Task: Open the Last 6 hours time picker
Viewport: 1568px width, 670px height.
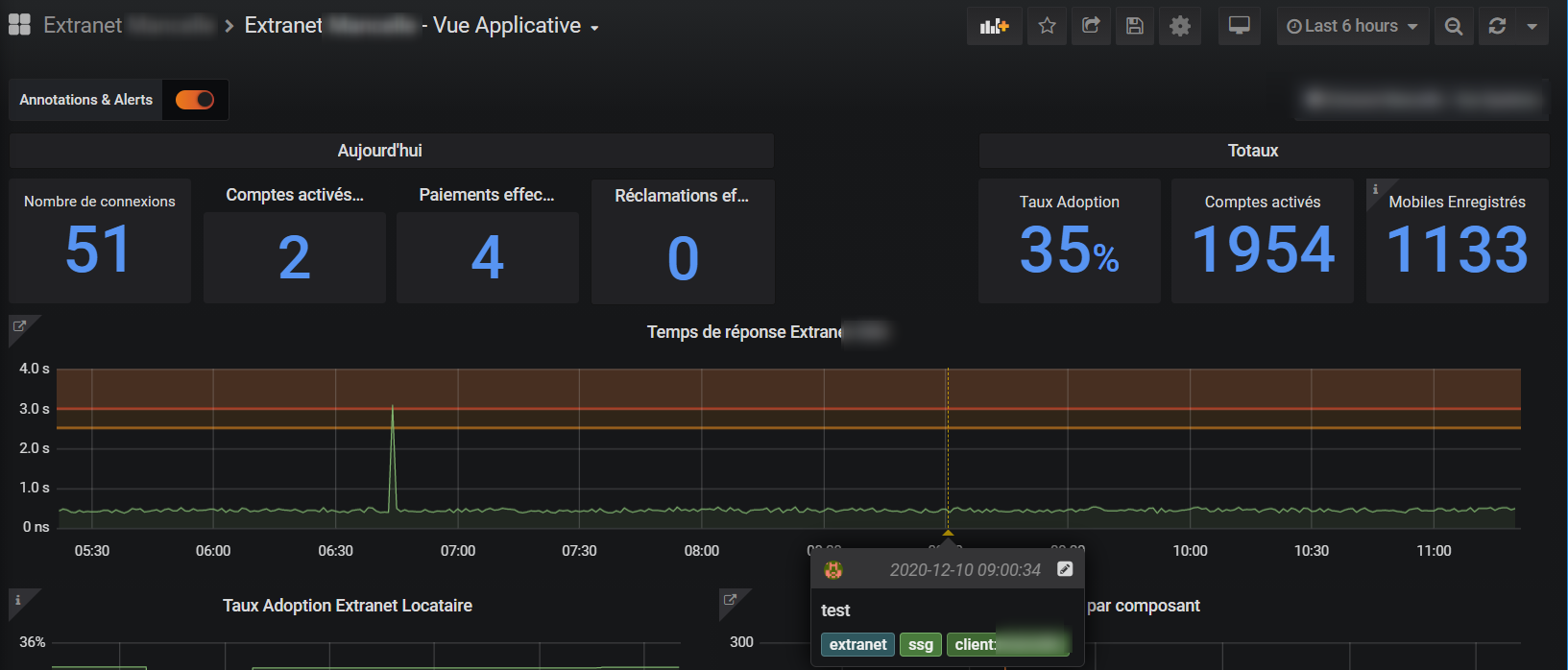Action: point(1352,26)
